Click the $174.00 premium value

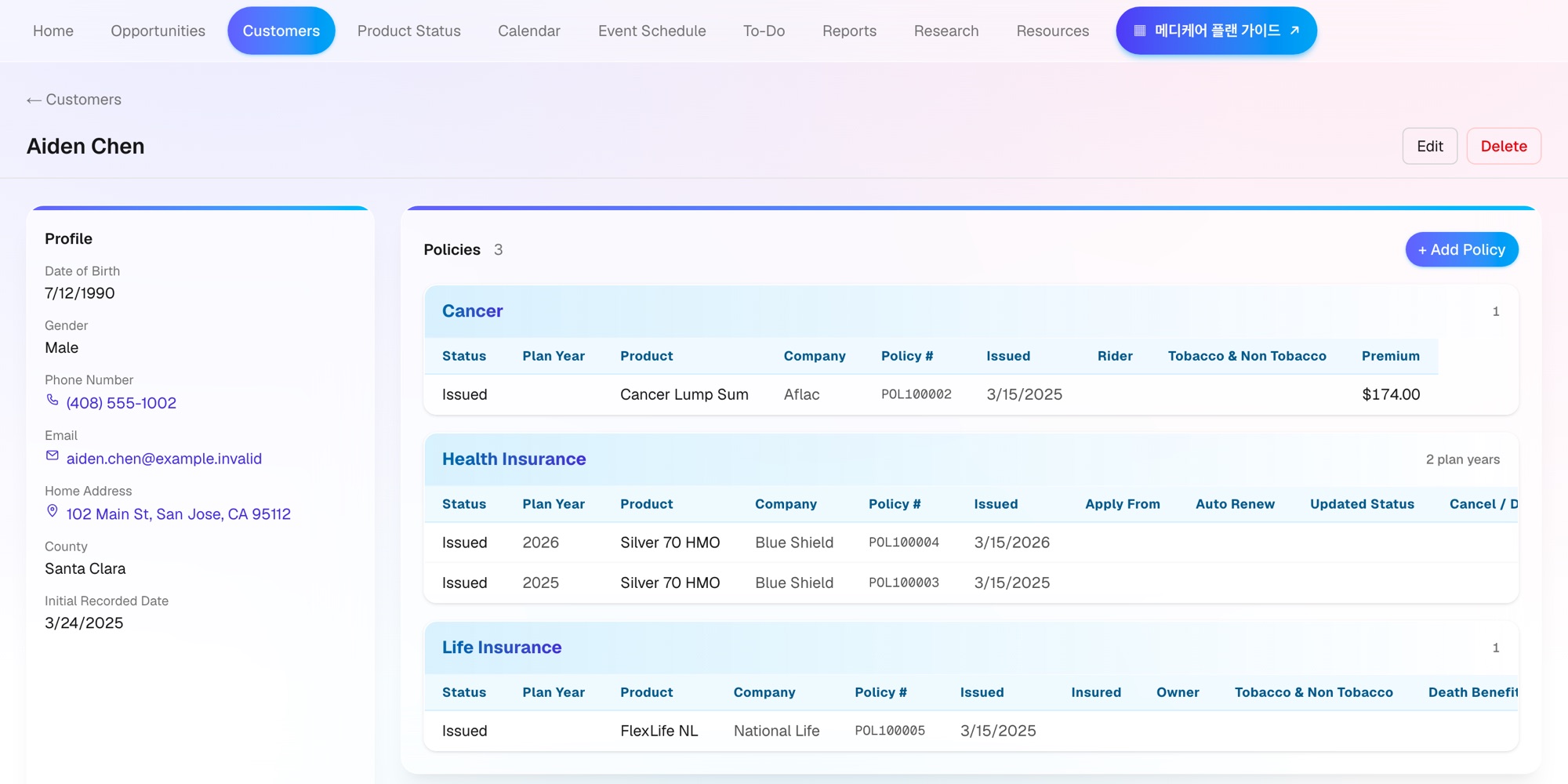(x=1391, y=394)
